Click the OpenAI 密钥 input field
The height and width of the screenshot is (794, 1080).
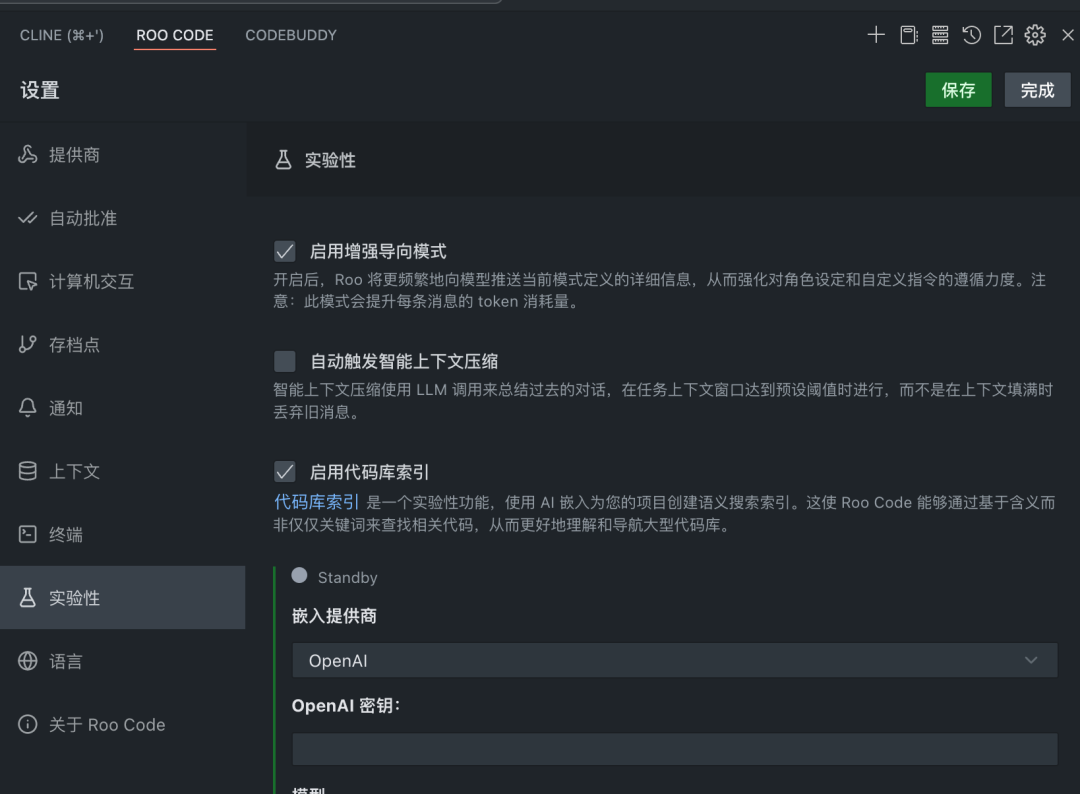675,748
